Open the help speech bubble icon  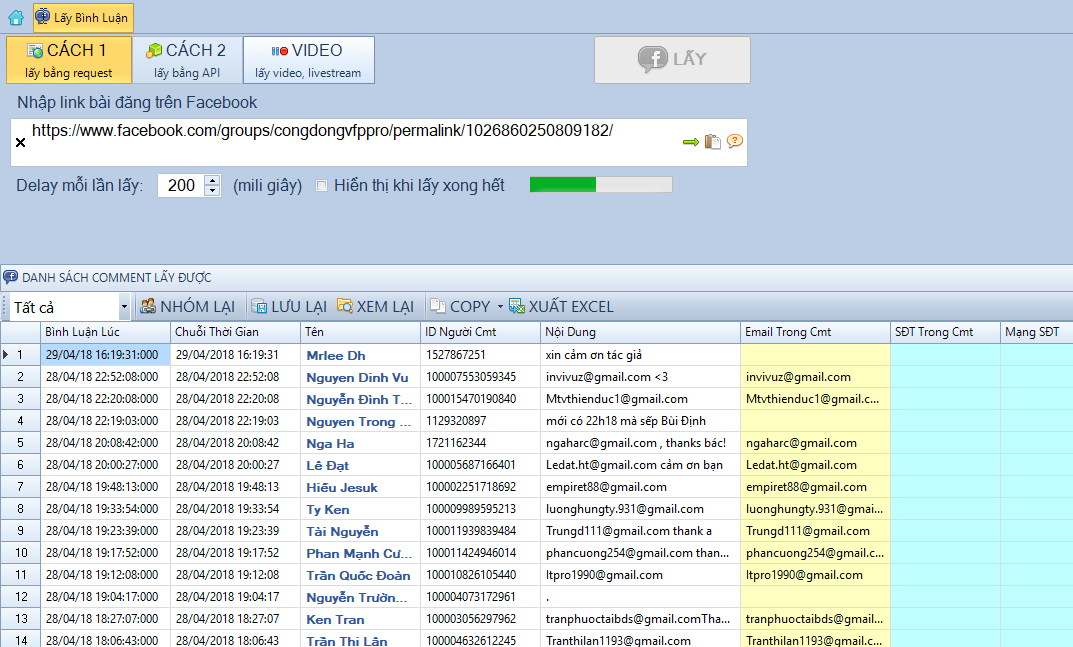coord(735,141)
